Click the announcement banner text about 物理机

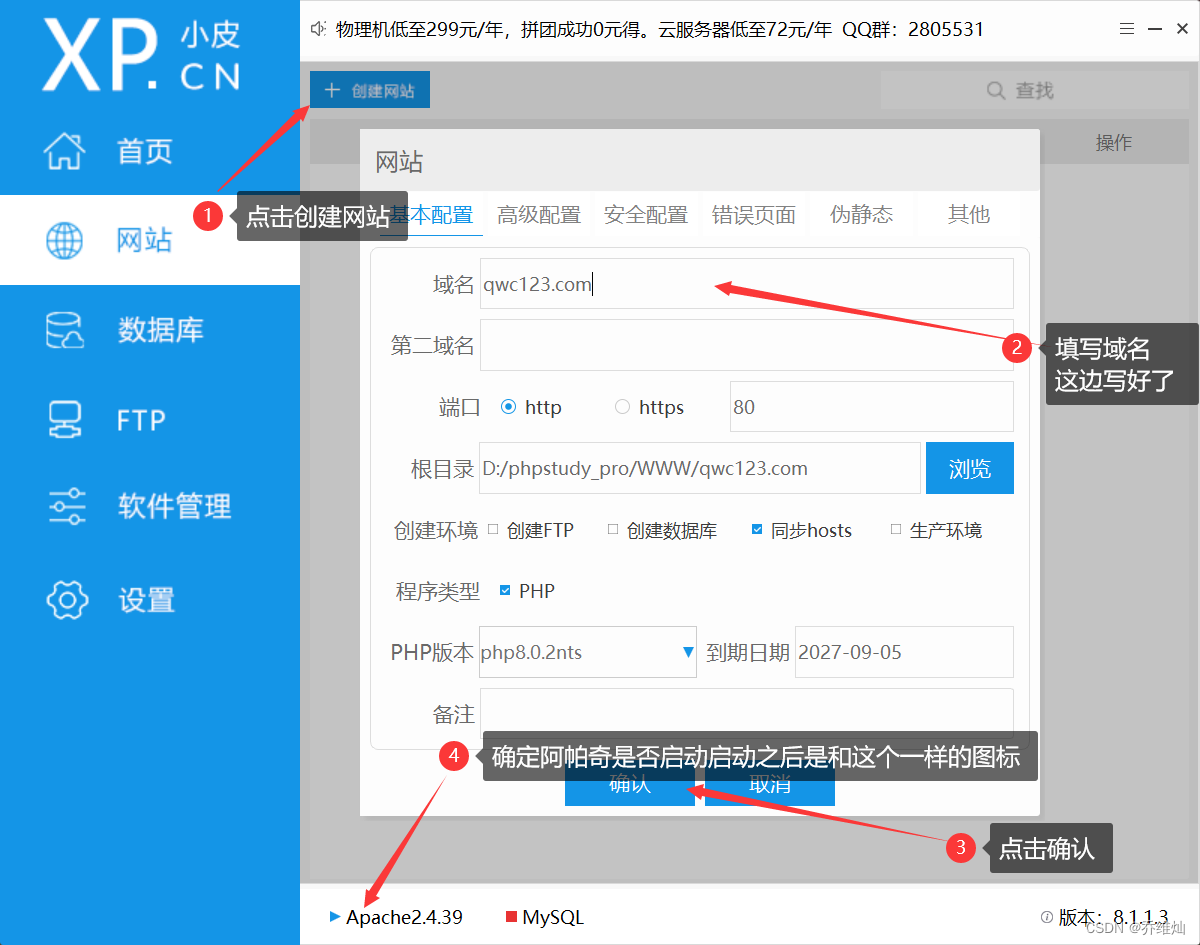tap(660, 29)
